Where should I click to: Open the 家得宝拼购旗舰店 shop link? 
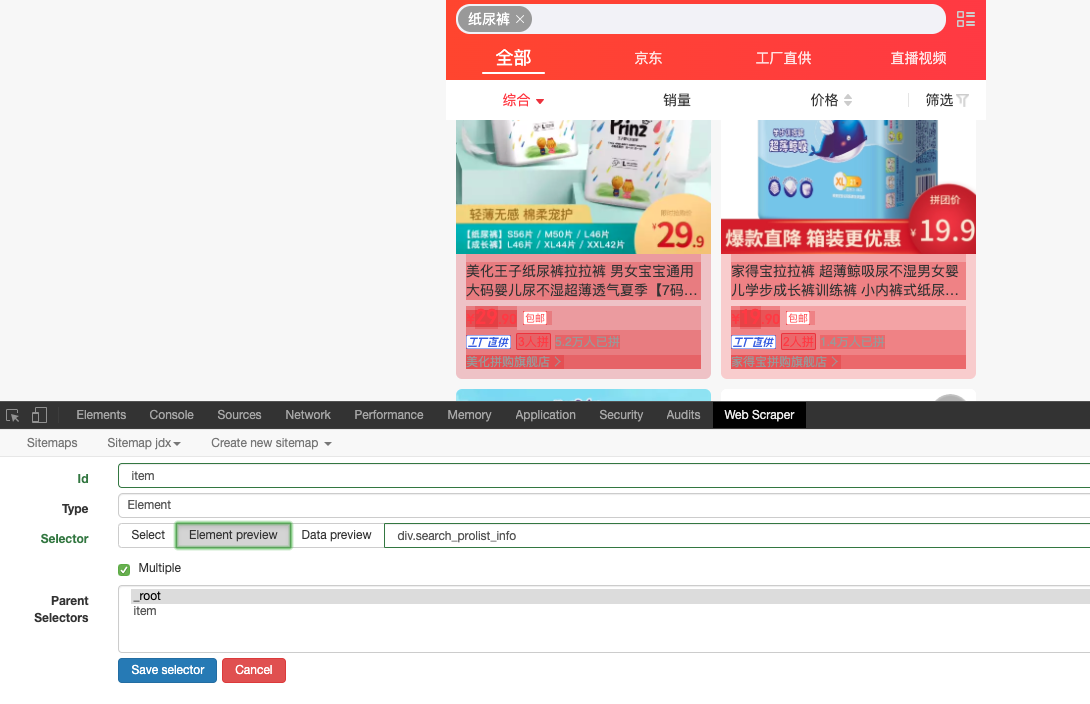785,362
